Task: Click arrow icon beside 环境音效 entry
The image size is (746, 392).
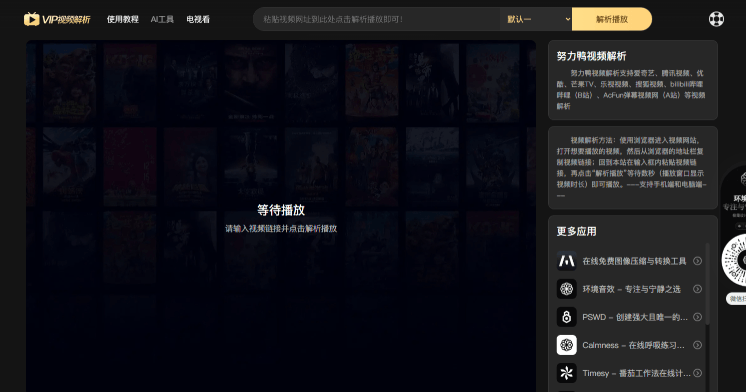Action: tap(697, 289)
